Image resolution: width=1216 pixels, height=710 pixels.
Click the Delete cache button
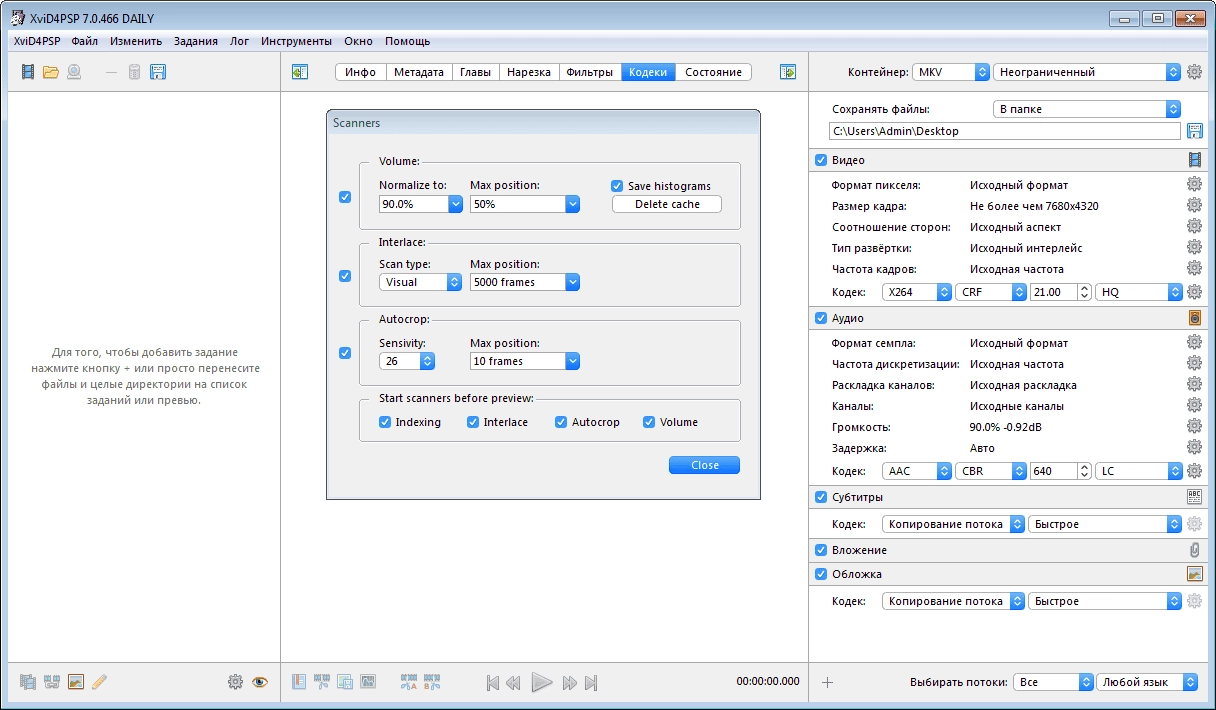pos(667,204)
